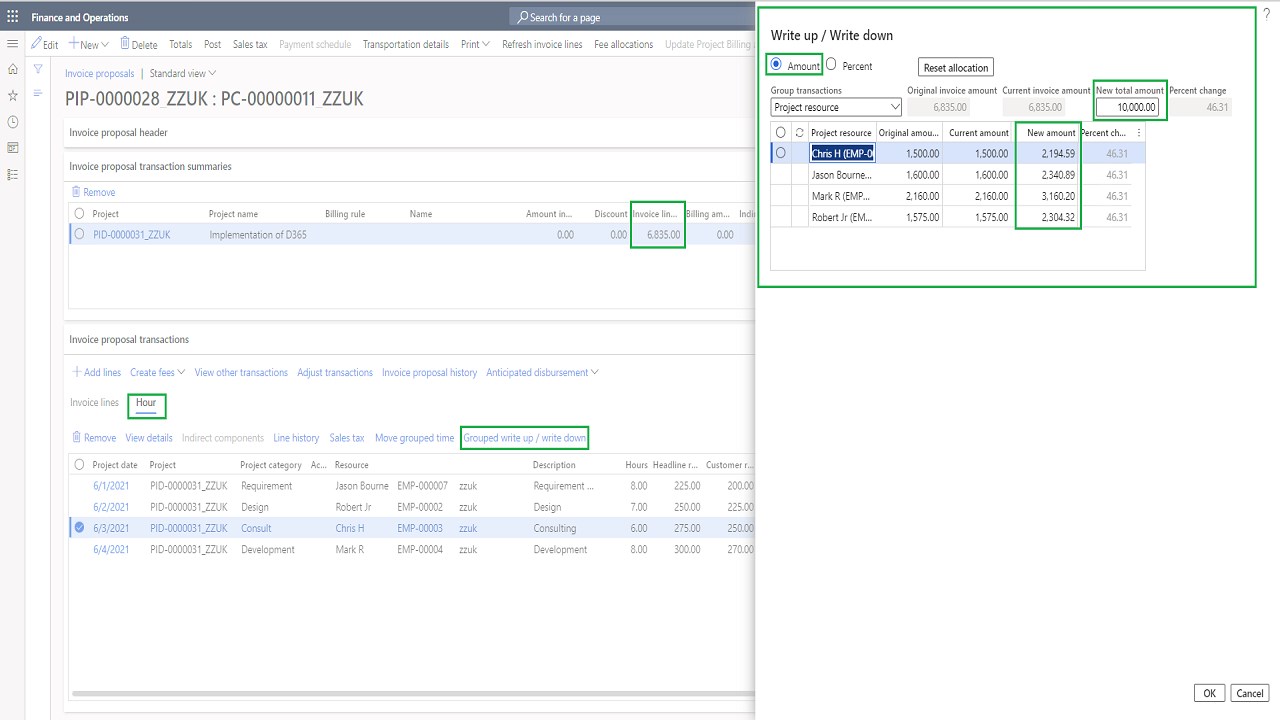Select the Amount radio button
The image size is (1280, 720).
(777, 65)
